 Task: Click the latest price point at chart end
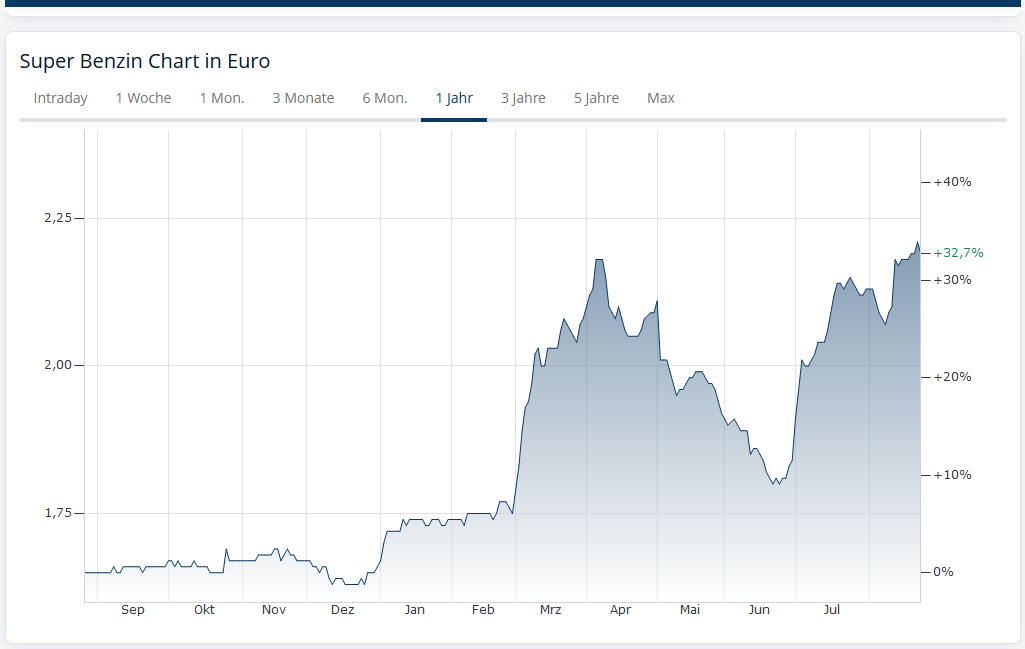pos(920,252)
